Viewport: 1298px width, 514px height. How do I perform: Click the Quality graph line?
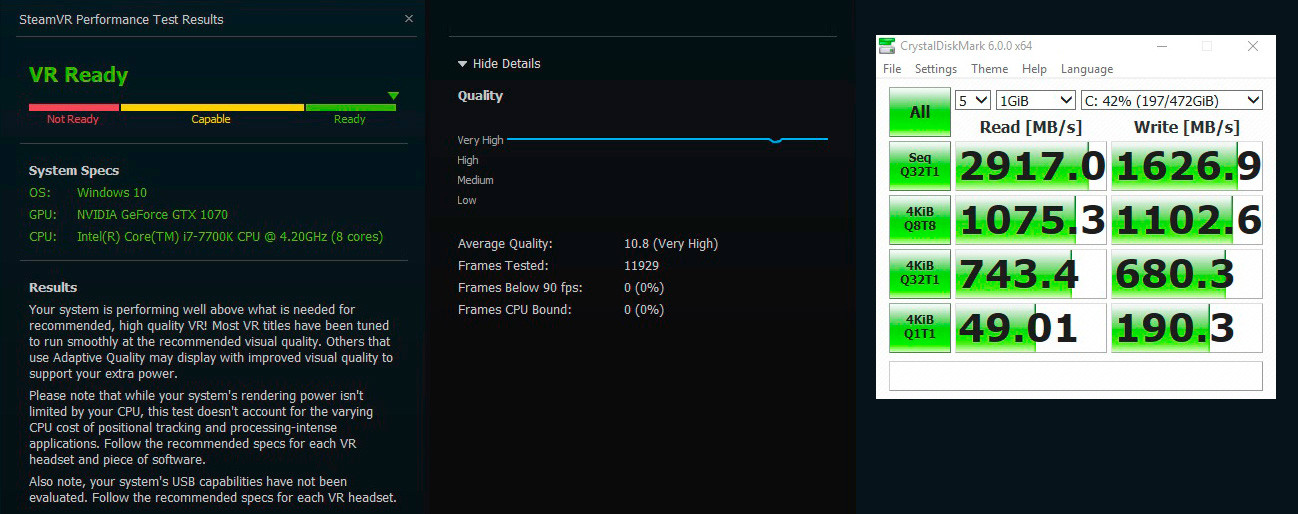(x=668, y=139)
